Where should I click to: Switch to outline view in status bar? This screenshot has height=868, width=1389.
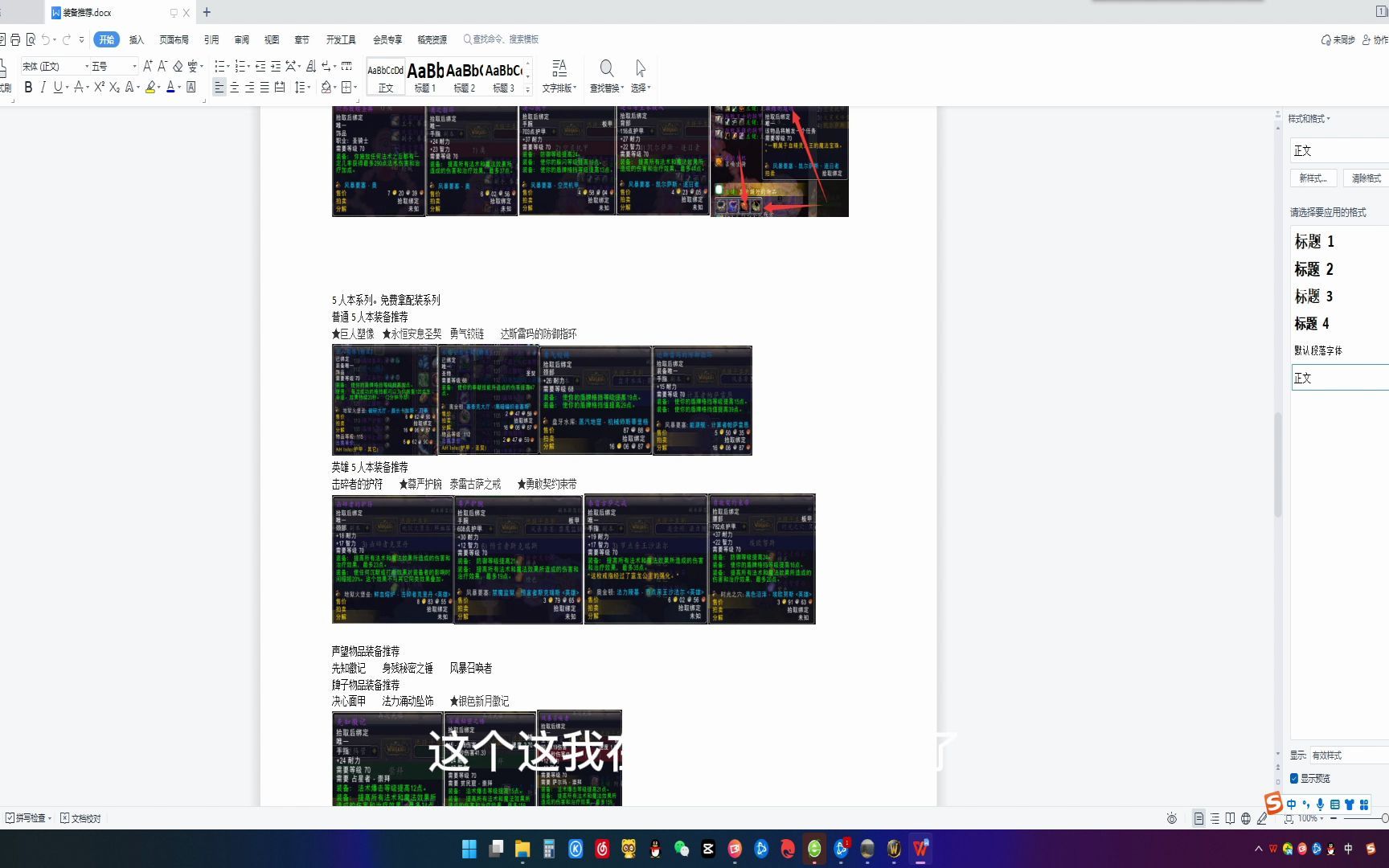coord(1215,818)
